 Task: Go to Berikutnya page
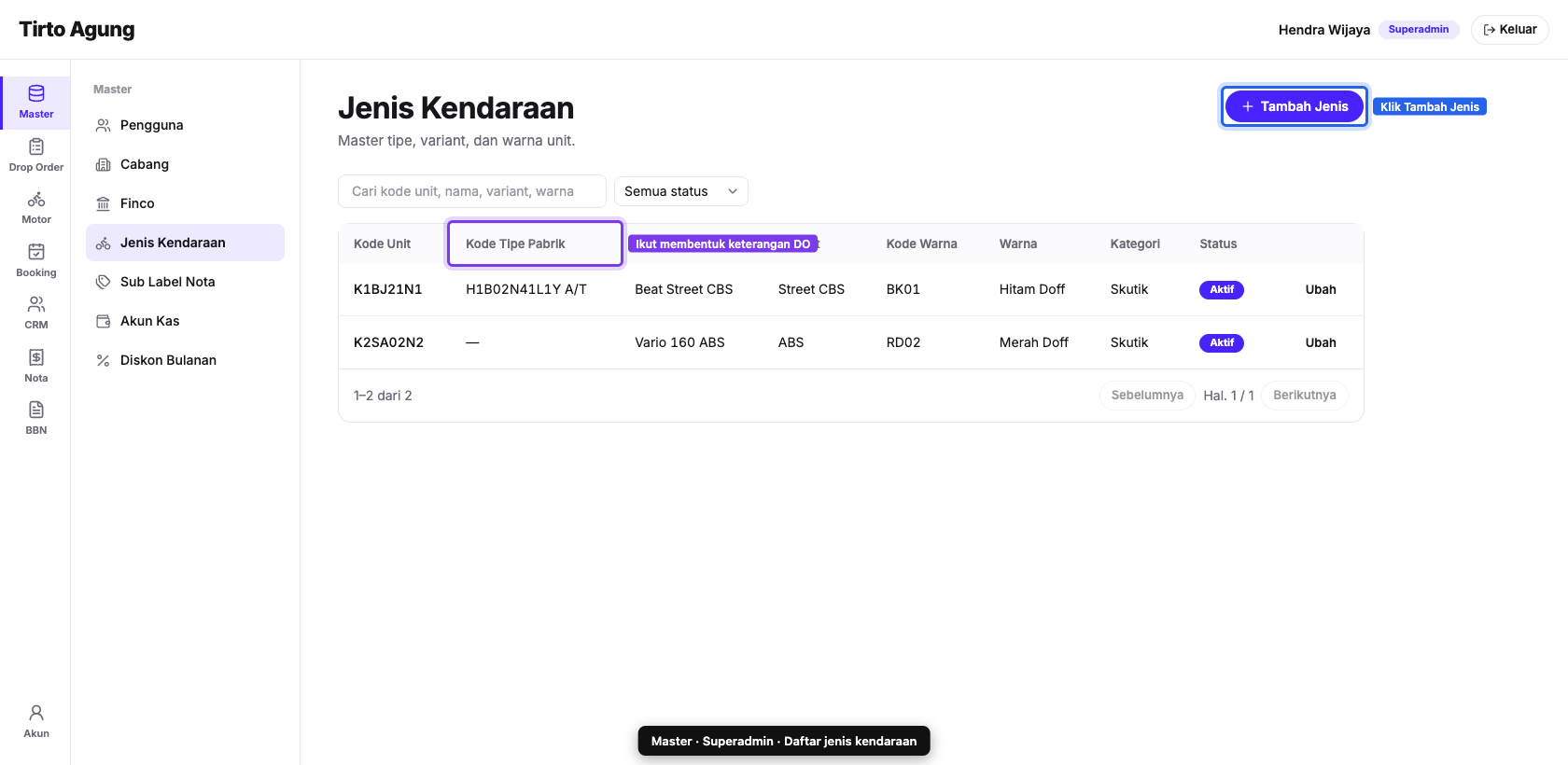(1305, 396)
